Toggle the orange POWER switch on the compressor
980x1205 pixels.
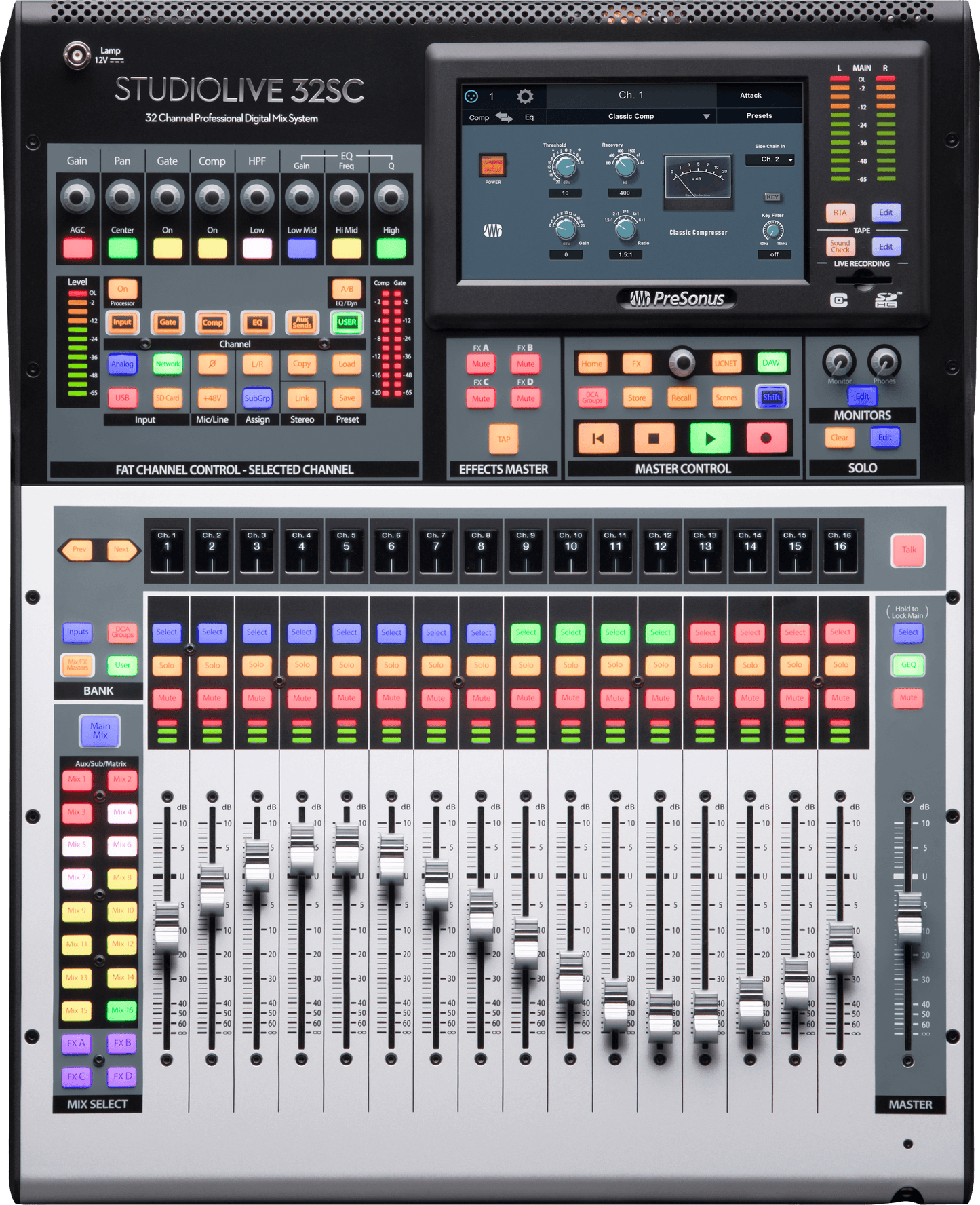pyautogui.click(x=493, y=165)
